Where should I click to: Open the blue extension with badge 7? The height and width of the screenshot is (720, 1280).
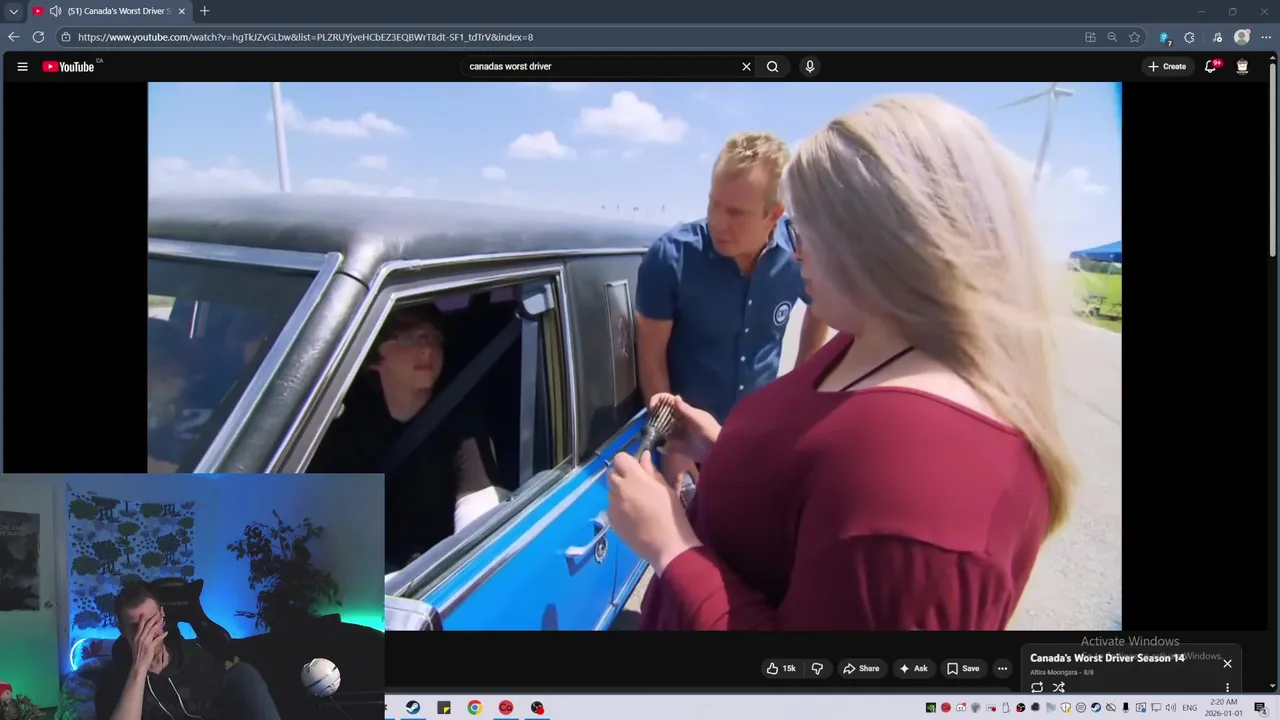(1165, 37)
